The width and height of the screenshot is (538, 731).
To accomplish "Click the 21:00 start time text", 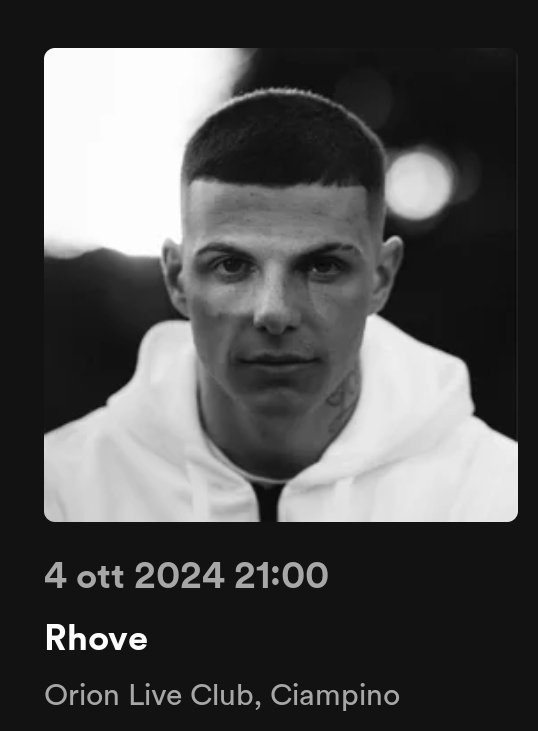I will tap(282, 575).
